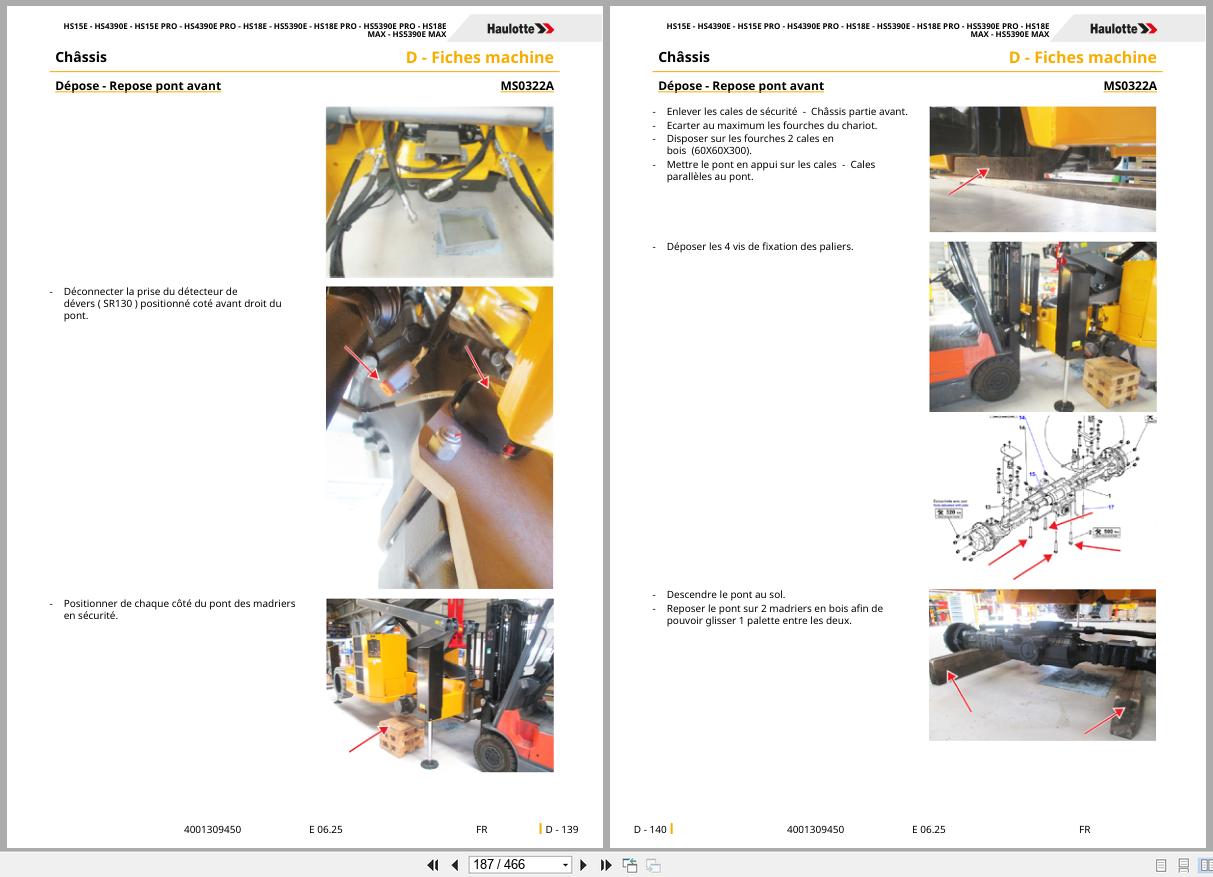Click 'Reposer le pont sur 2 madriers' instruction
This screenshot has width=1213, height=877.
point(775,614)
